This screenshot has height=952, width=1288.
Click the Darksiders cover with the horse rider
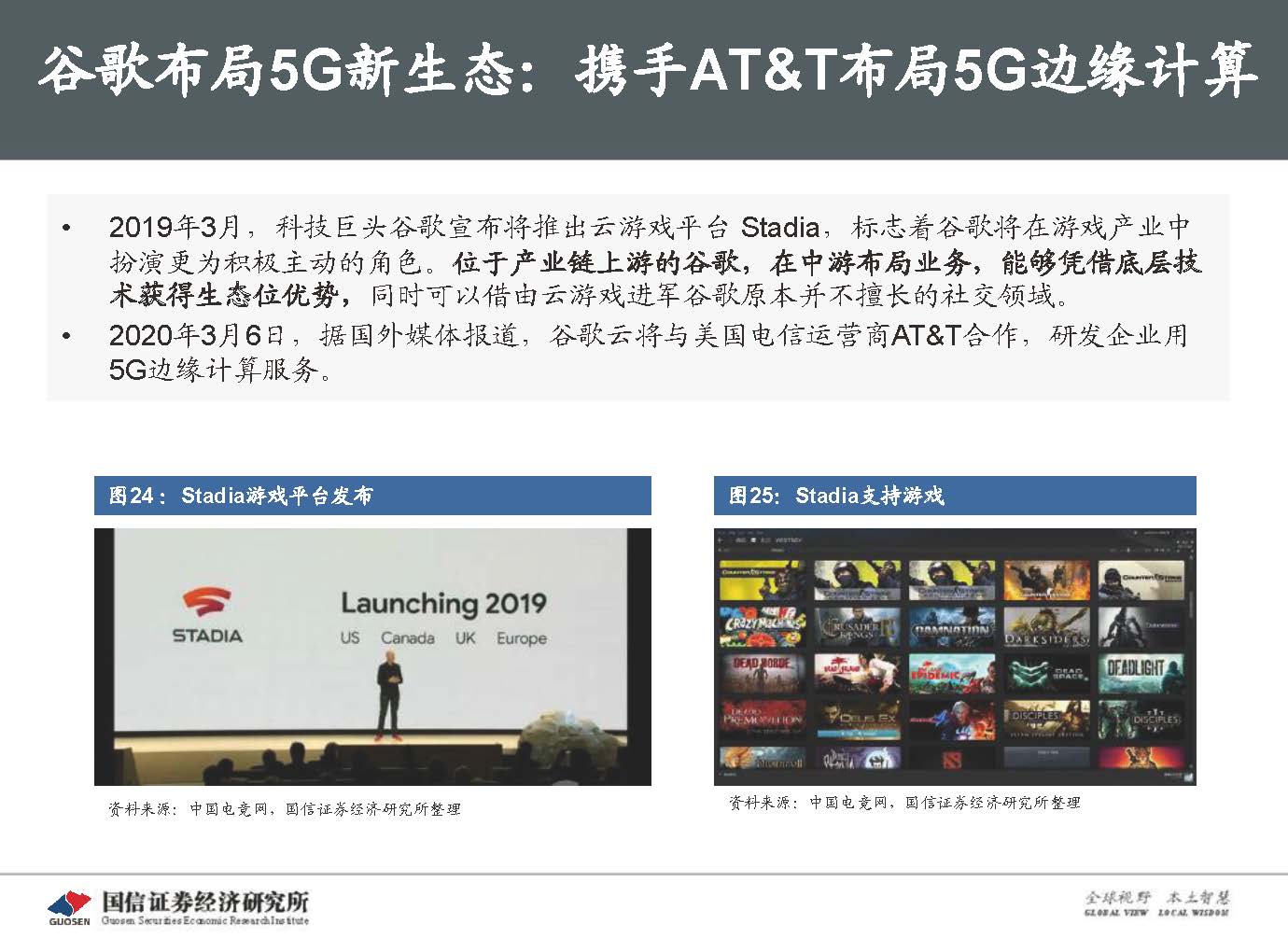[x=1046, y=626]
